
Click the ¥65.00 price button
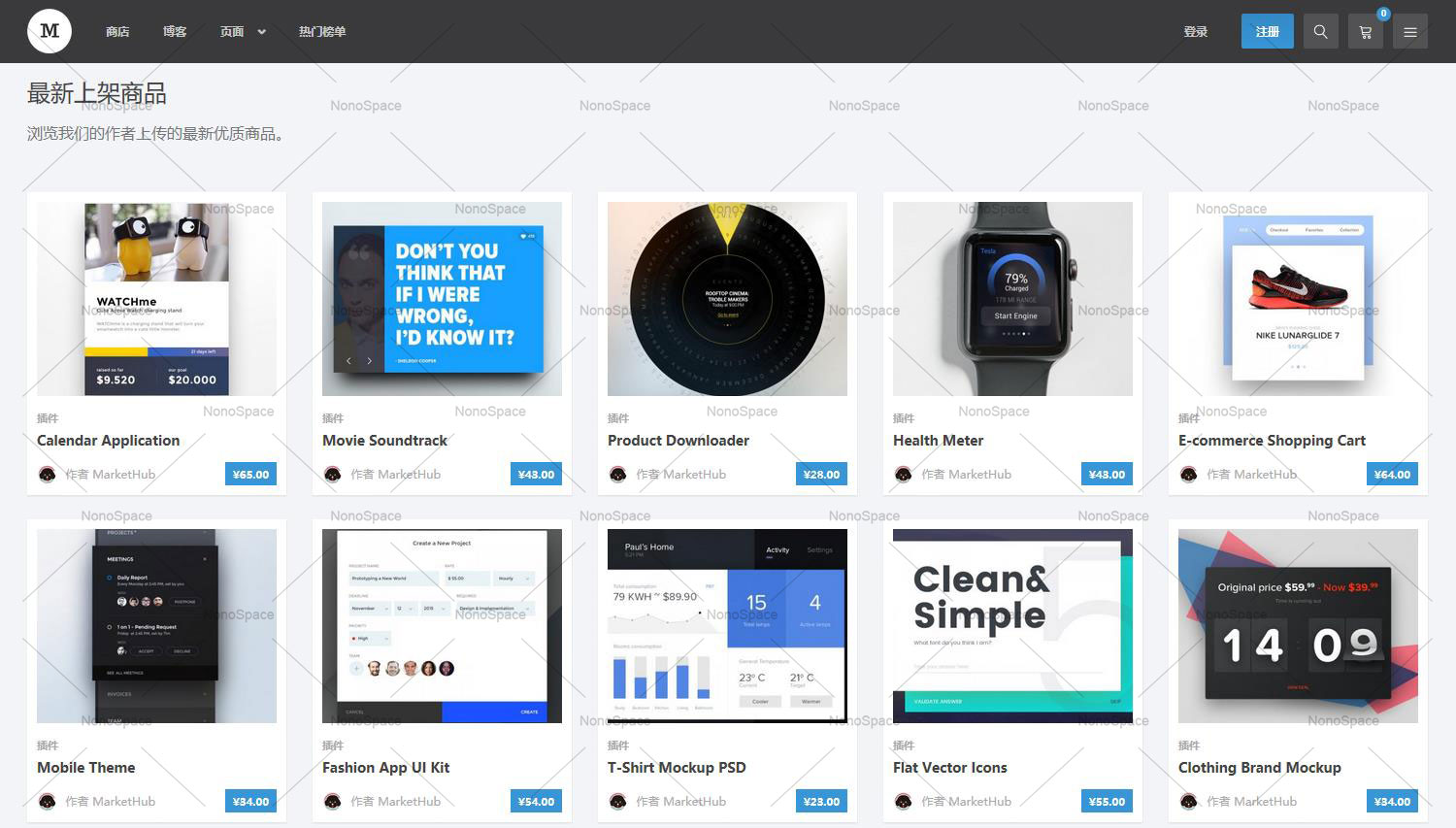[250, 474]
